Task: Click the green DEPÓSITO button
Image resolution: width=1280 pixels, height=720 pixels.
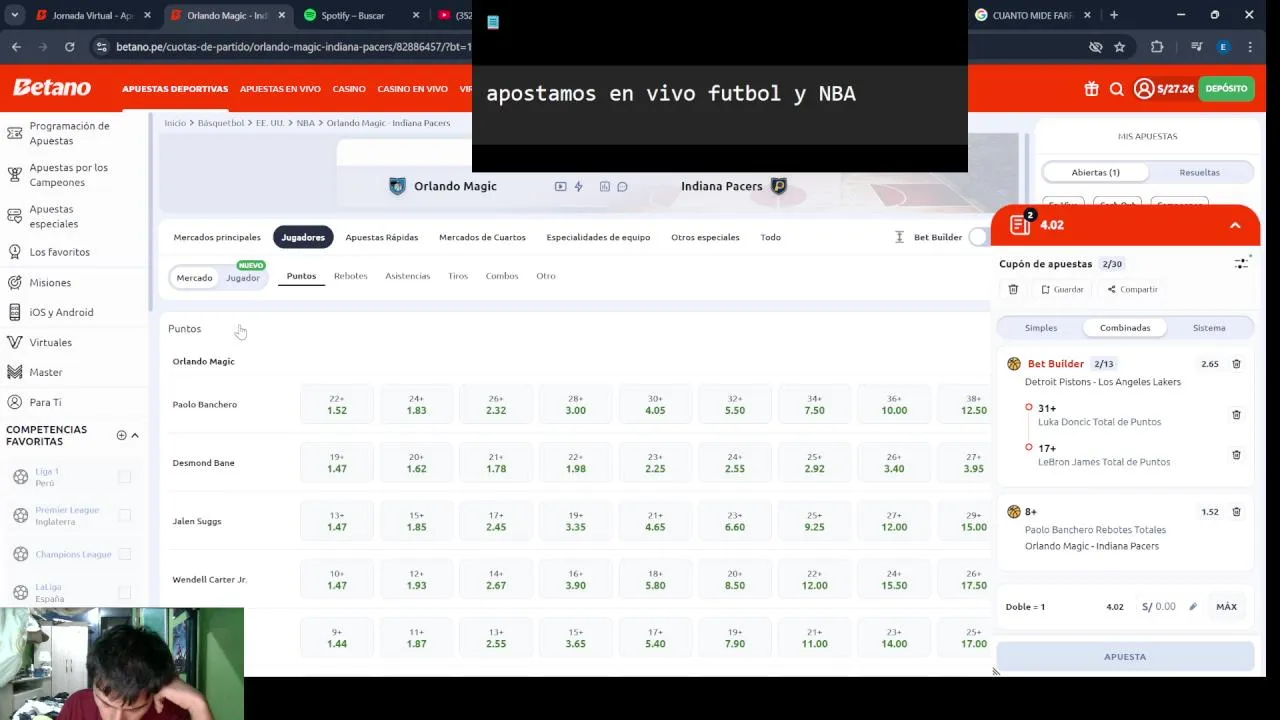Action: tap(1226, 89)
